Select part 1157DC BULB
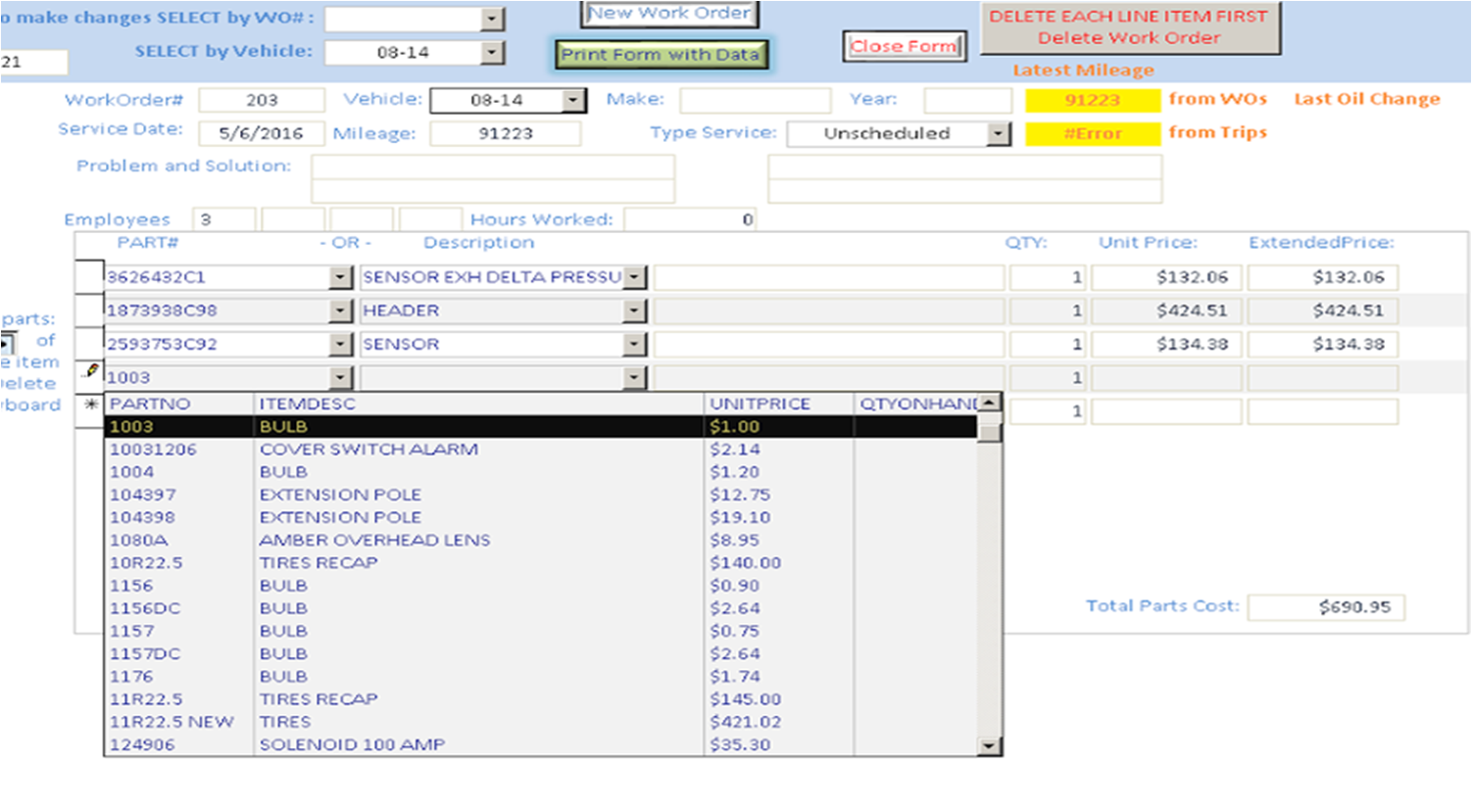The width and height of the screenshot is (1472, 812). [541, 653]
